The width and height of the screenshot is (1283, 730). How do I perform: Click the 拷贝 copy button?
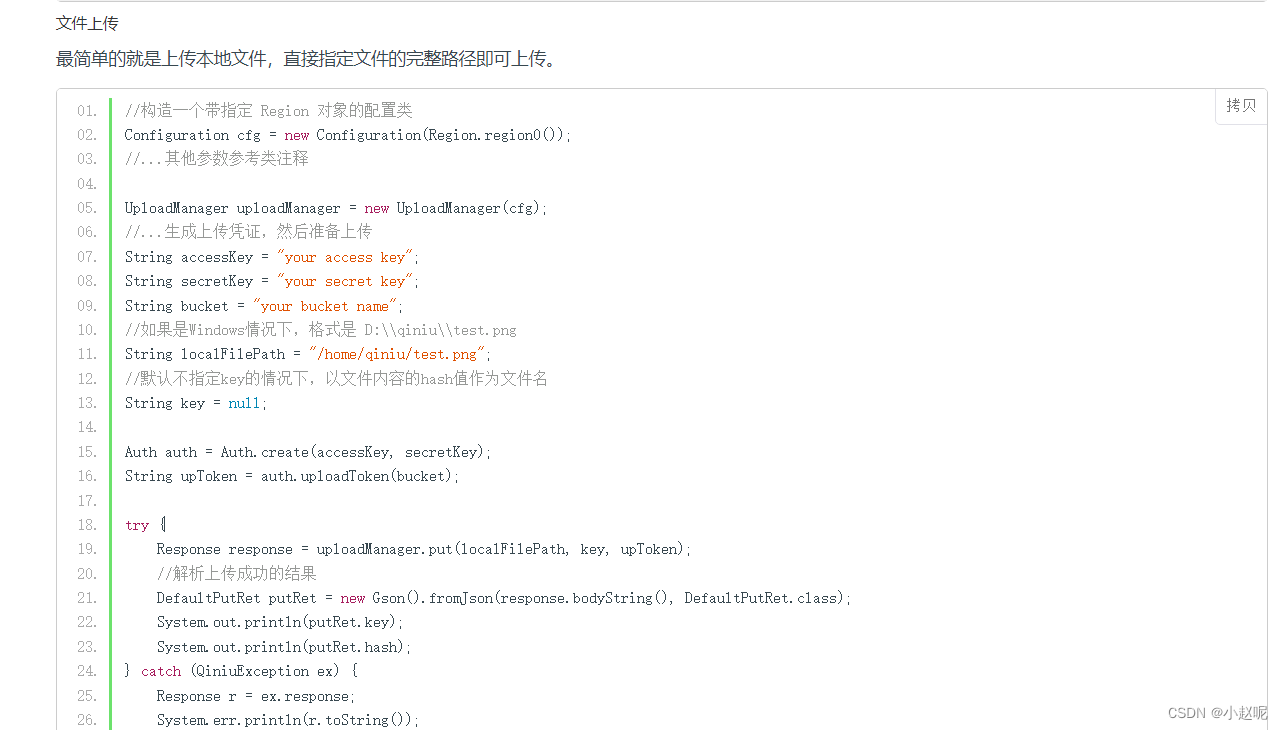[1241, 105]
